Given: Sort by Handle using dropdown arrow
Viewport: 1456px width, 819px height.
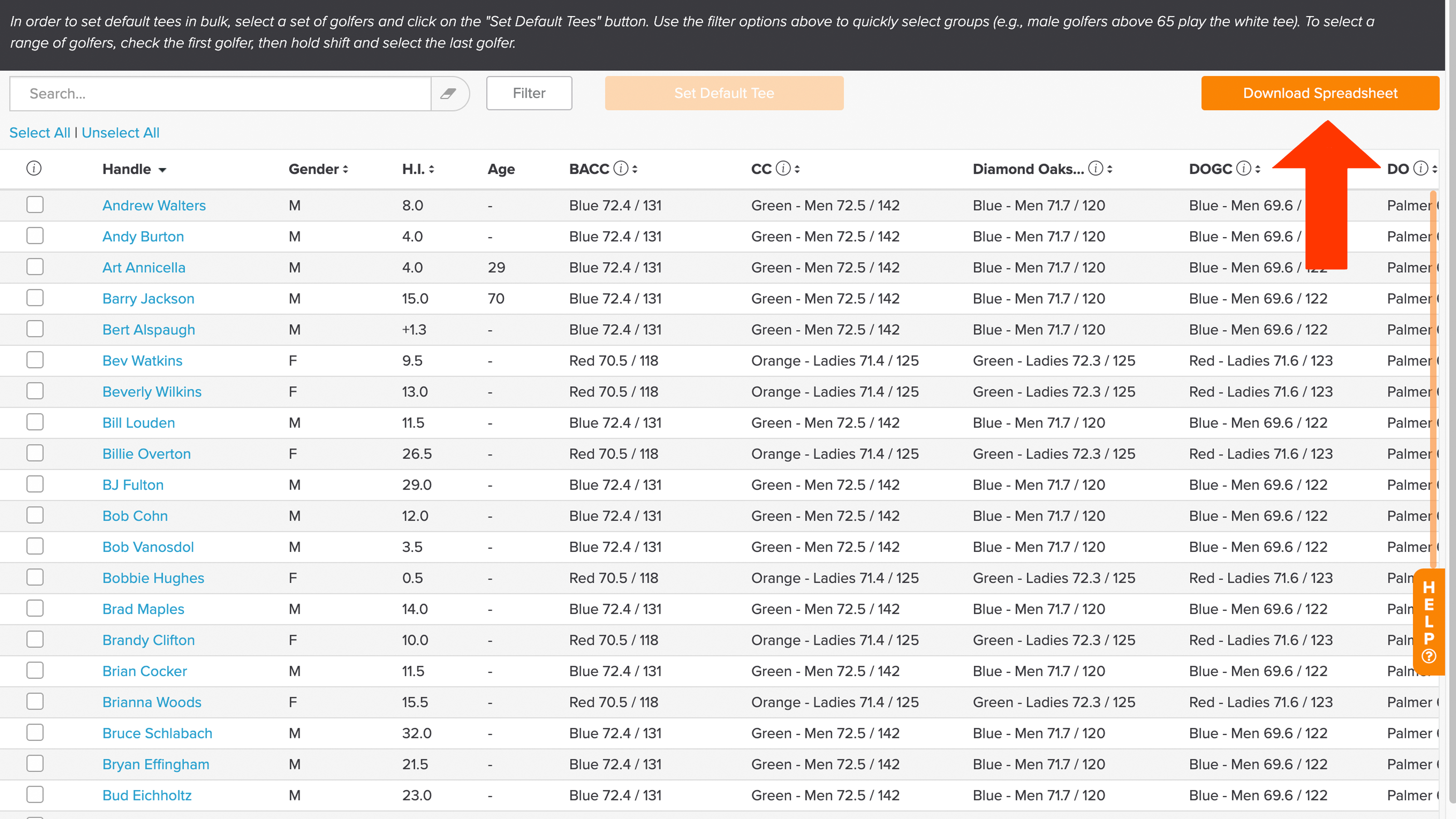Looking at the screenshot, I should pos(162,170).
